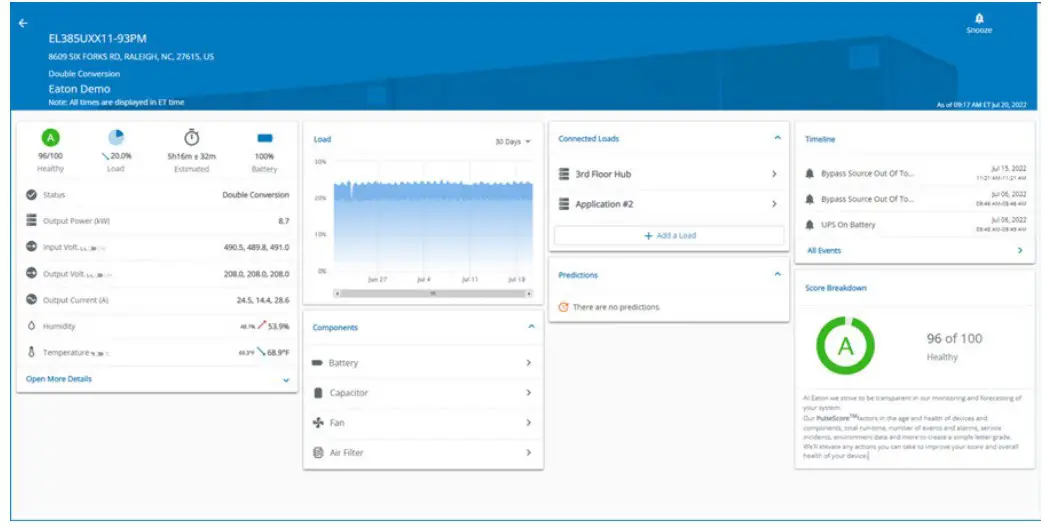Viewport: 1048px width, 527px height.
Task: Click the Fan component icon
Action: [x=318, y=423]
